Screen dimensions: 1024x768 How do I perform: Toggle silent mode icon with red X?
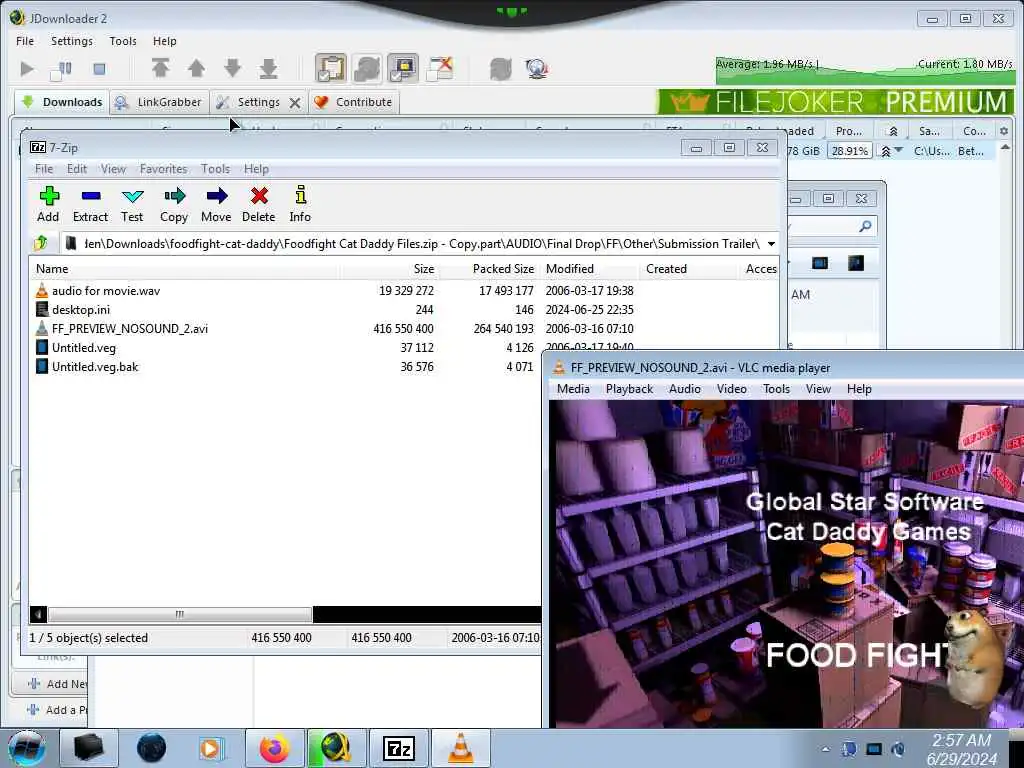click(x=440, y=68)
